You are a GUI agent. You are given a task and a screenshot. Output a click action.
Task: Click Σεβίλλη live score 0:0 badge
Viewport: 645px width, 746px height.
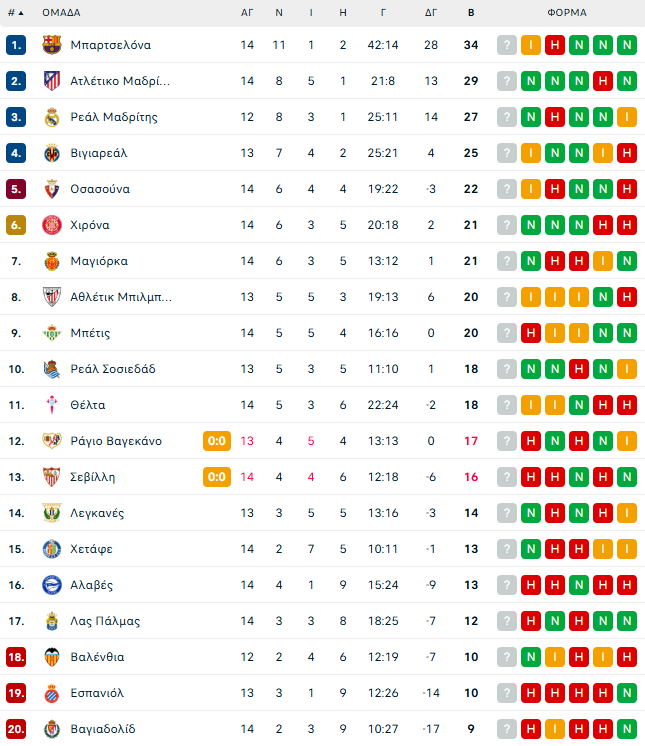click(216, 477)
